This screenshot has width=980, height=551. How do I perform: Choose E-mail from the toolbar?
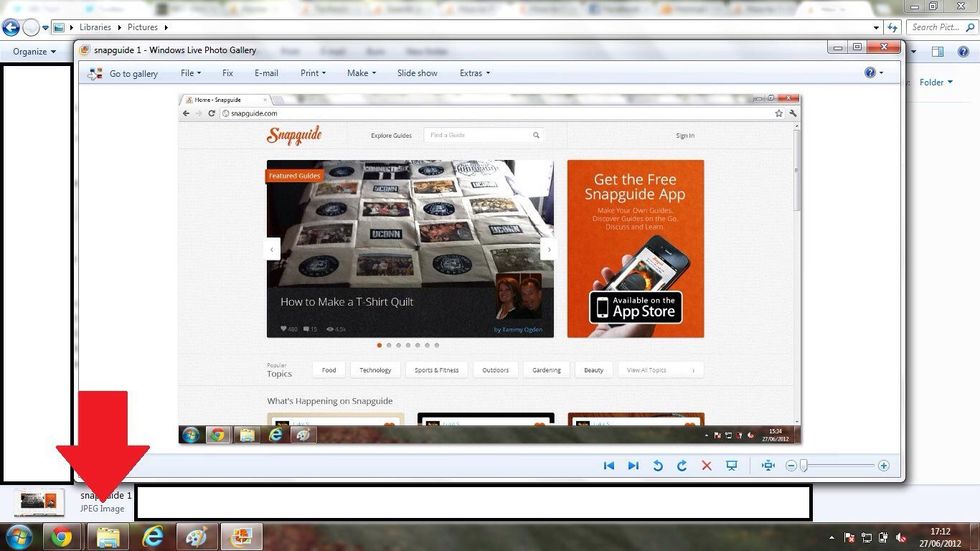point(266,73)
